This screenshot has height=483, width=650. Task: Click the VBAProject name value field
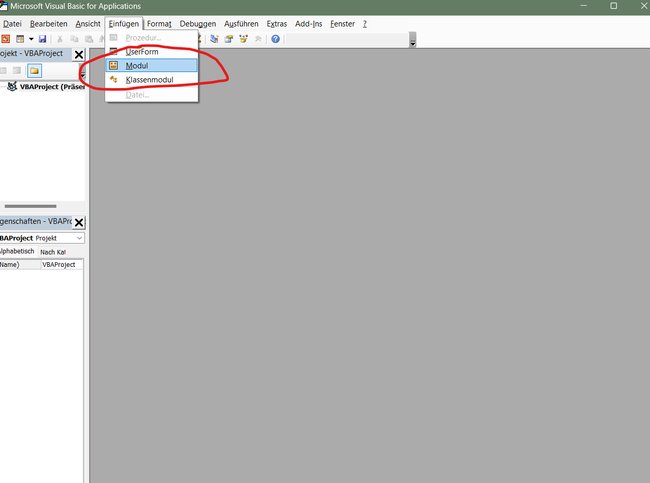point(62,265)
